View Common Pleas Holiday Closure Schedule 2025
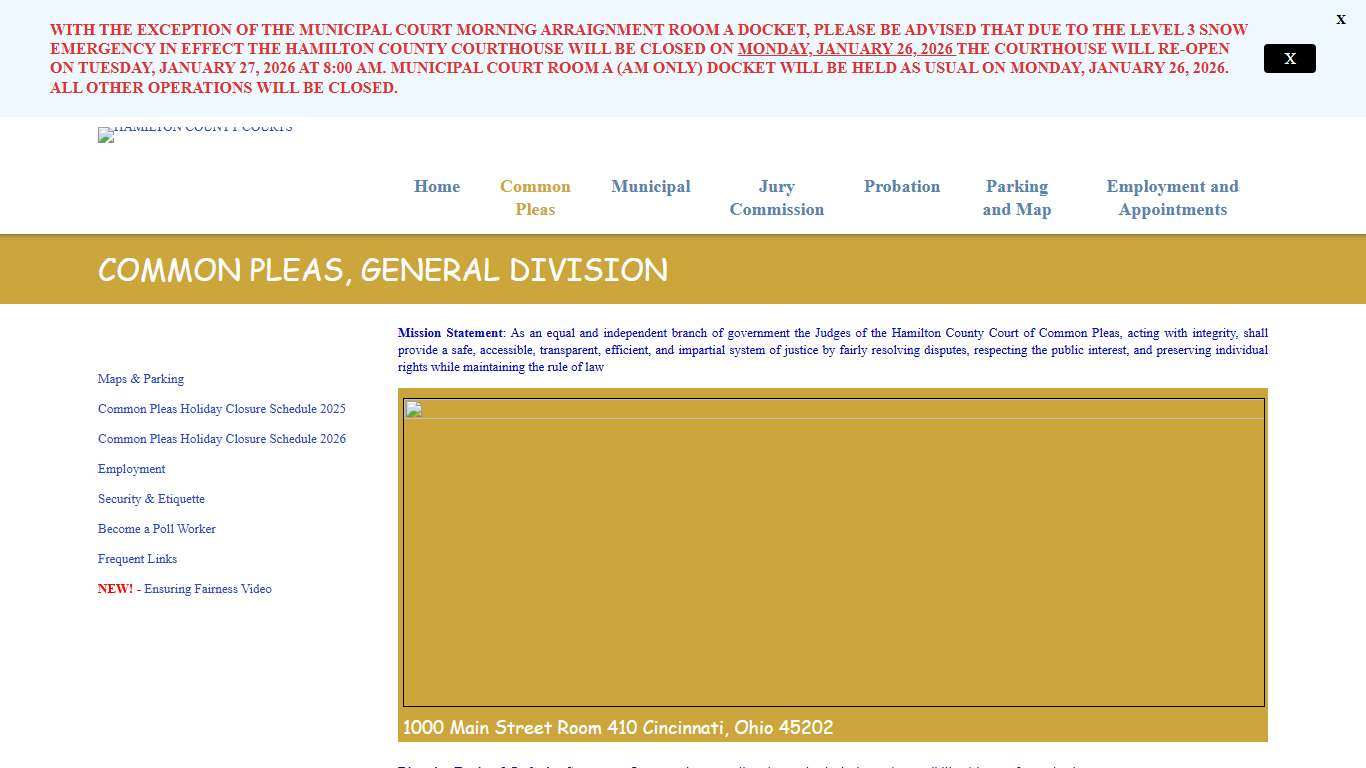Image resolution: width=1366 pixels, height=768 pixels. coord(221,409)
